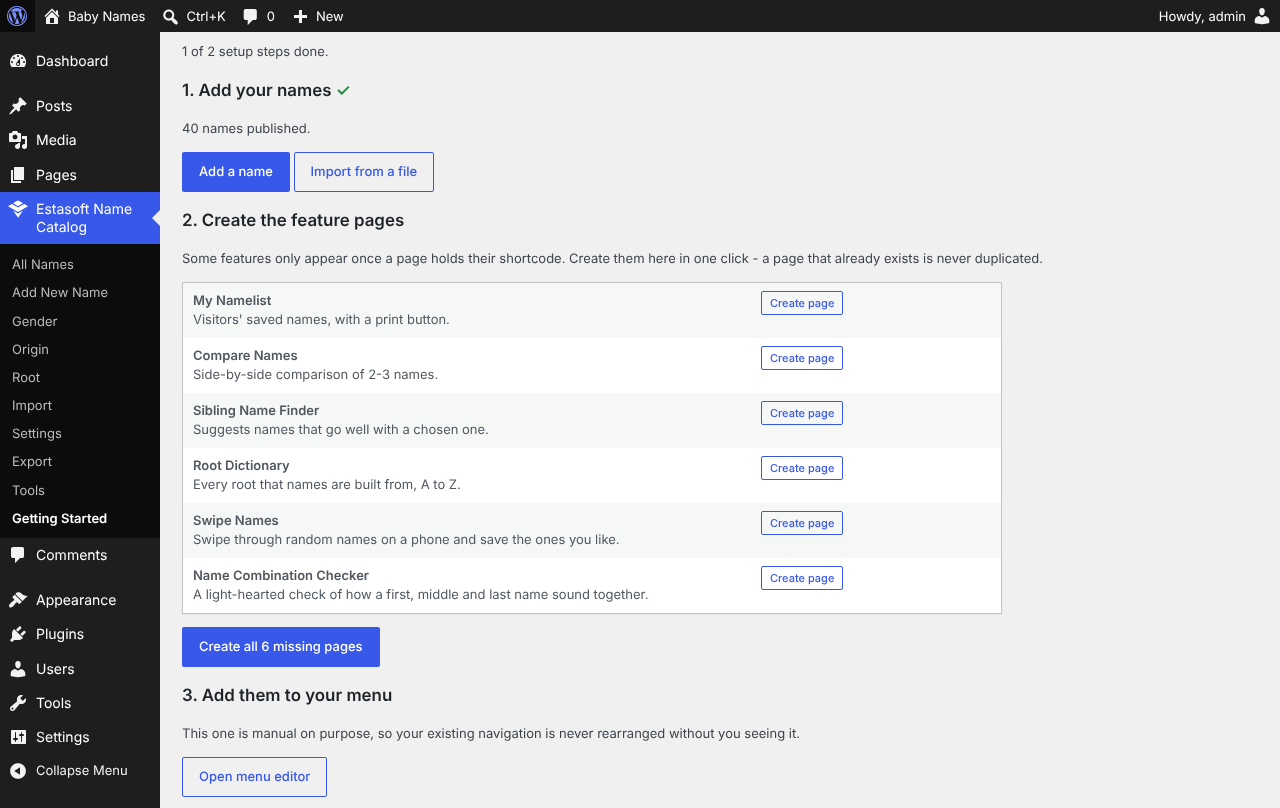Click the "40 names published." text
The image size is (1280, 808).
[x=246, y=128]
